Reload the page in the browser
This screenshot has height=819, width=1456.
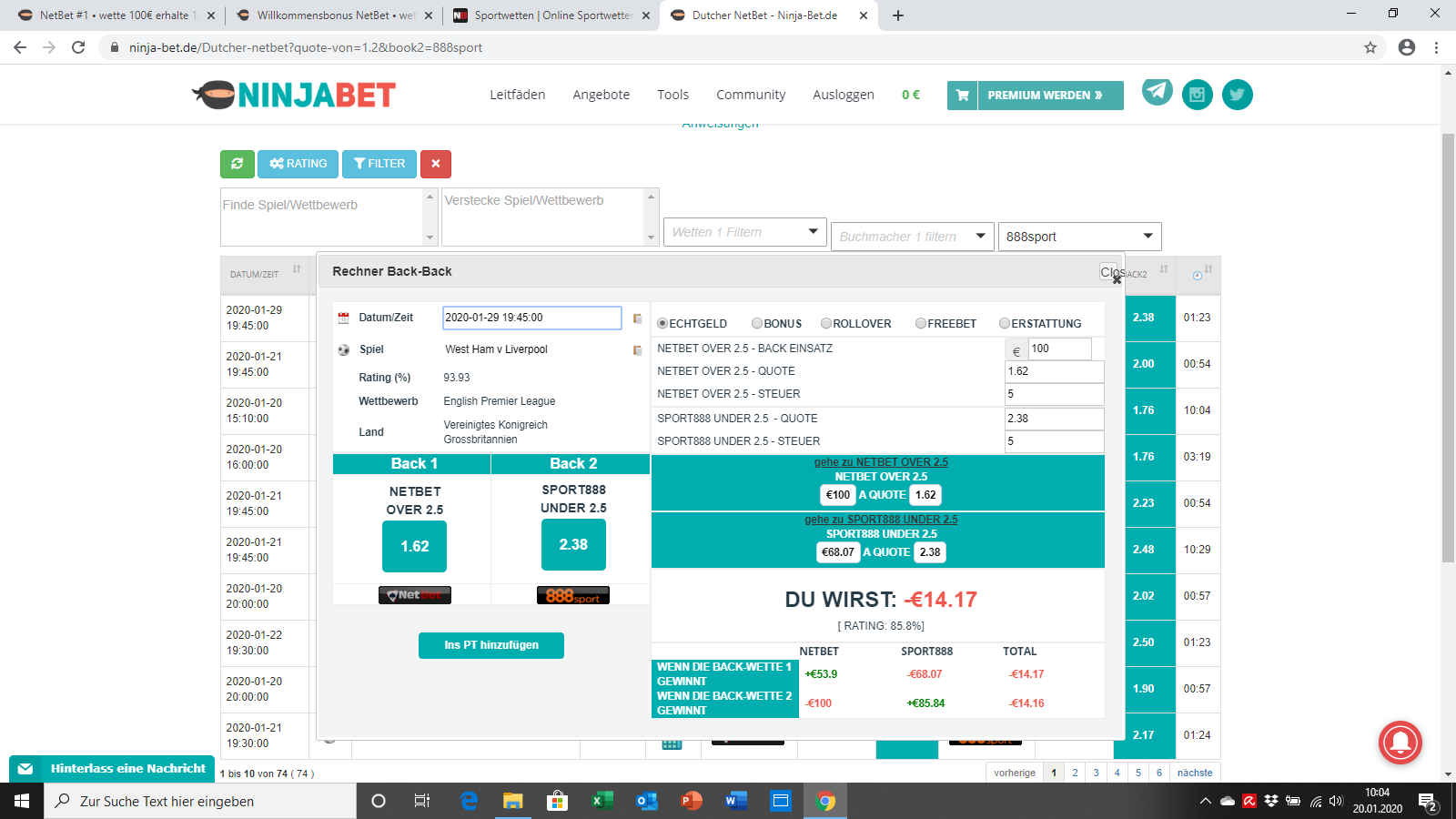click(x=78, y=47)
